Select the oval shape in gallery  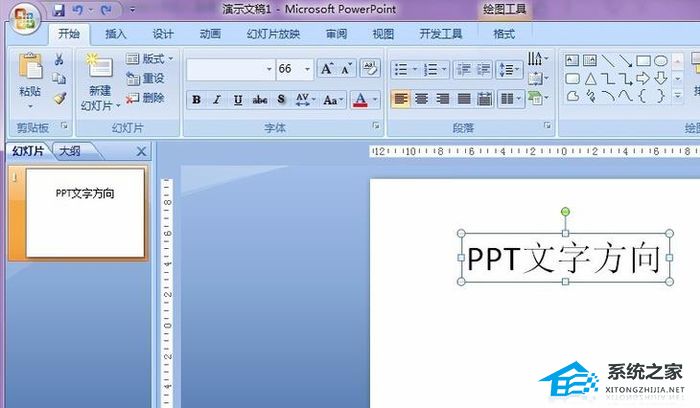[x=661, y=60]
